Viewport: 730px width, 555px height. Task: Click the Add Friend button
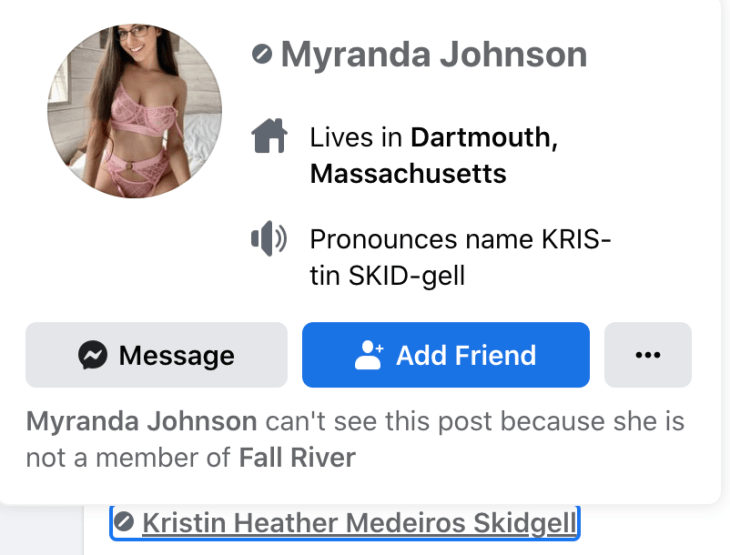click(446, 355)
